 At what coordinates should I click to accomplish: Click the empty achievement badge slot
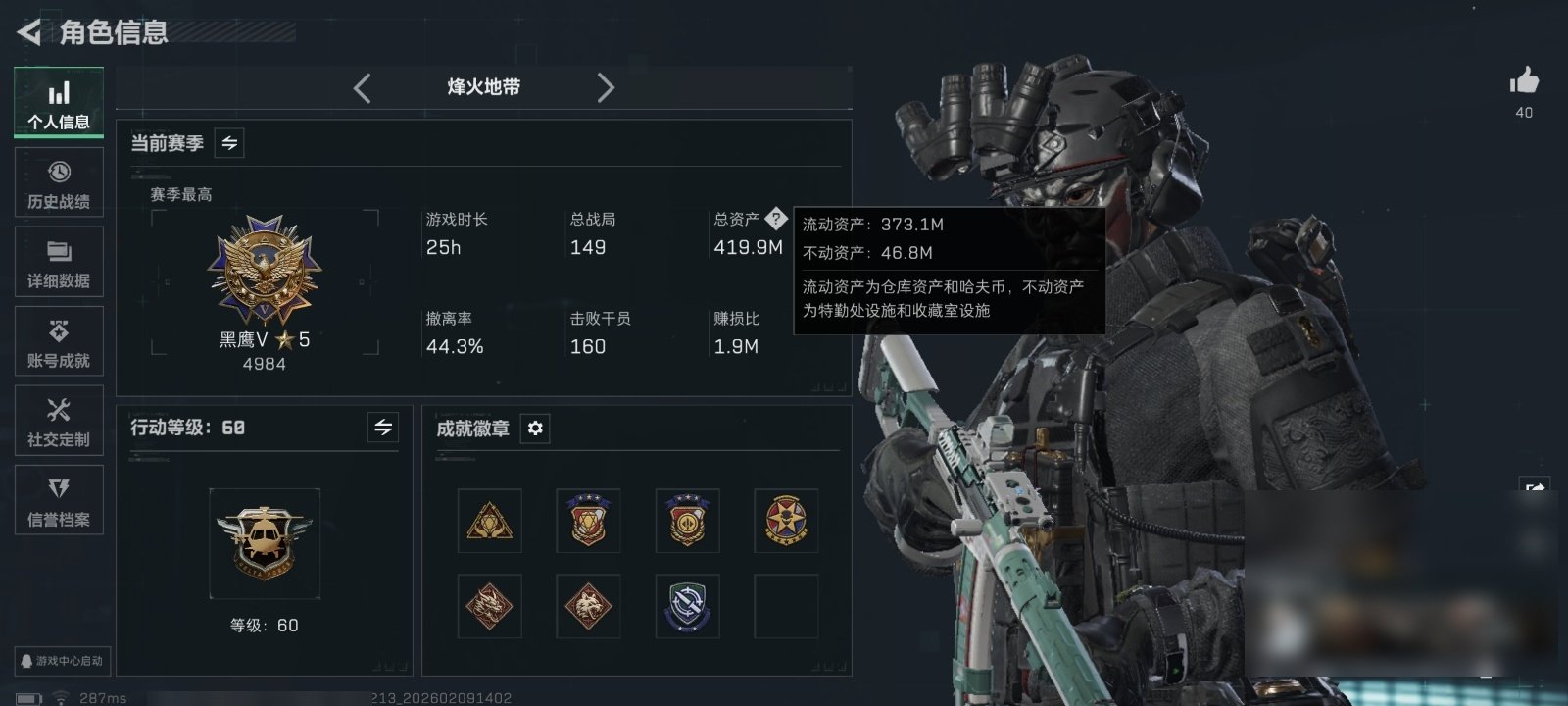[x=786, y=606]
